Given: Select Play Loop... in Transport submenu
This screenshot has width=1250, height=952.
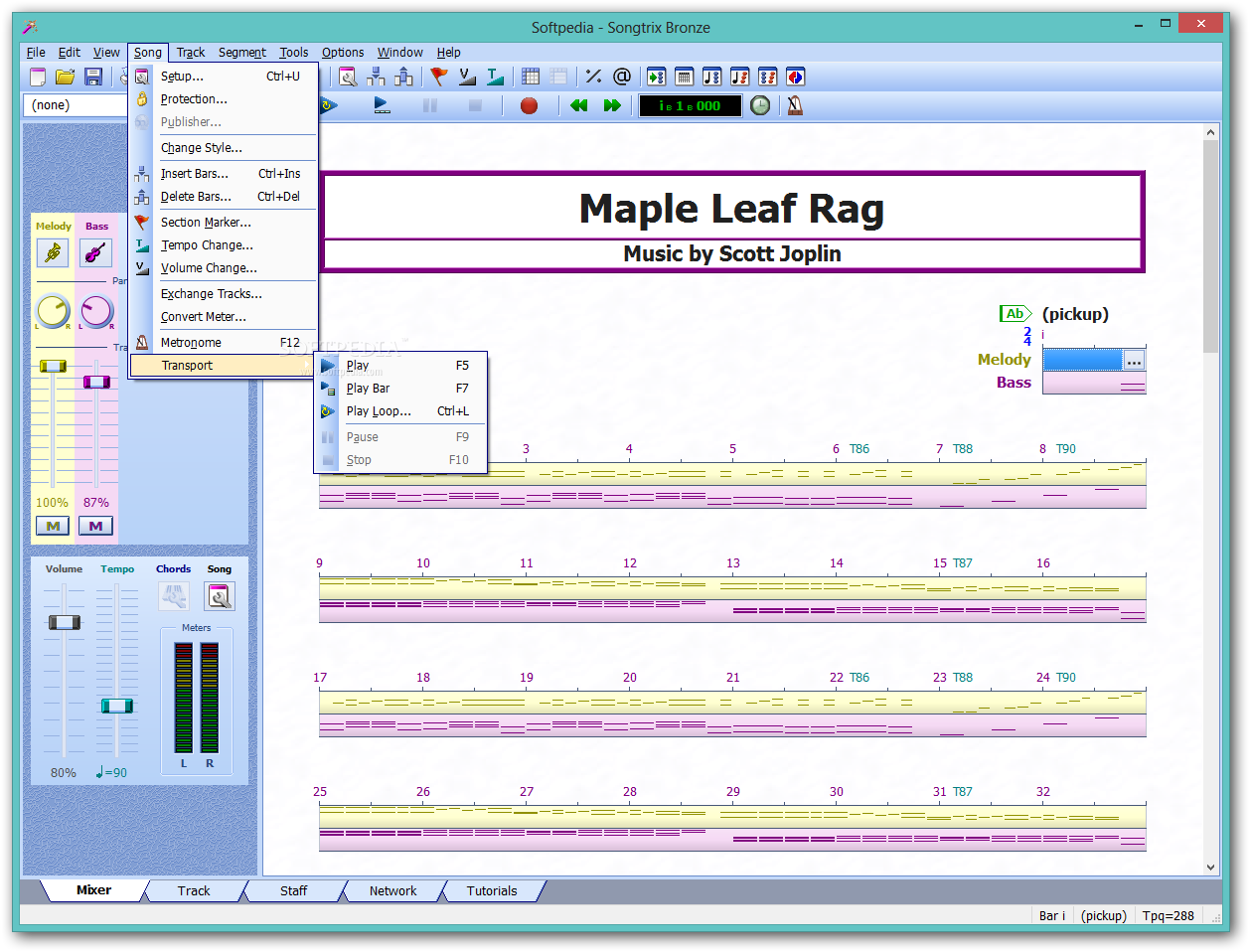Looking at the screenshot, I should [x=400, y=411].
